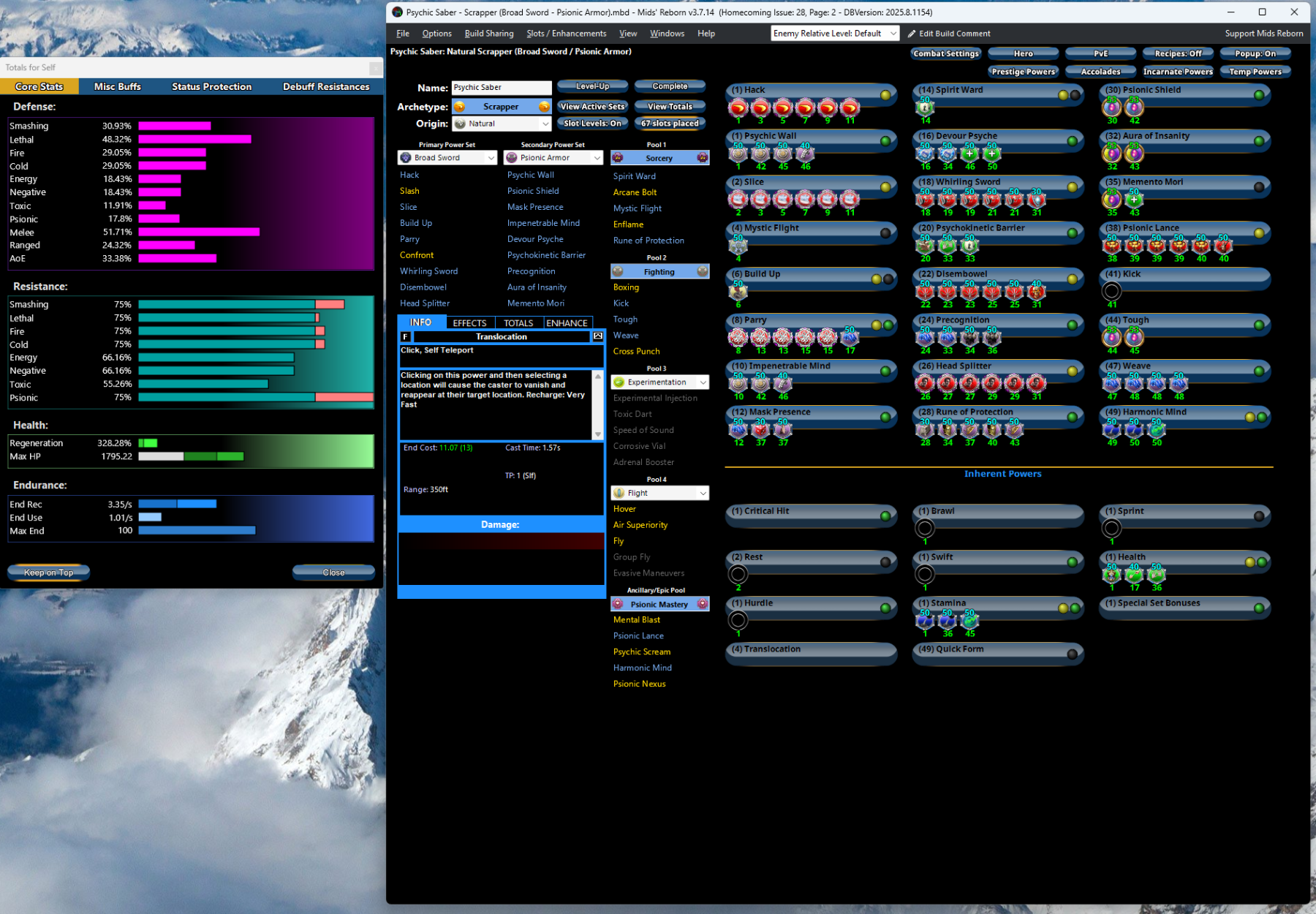Open the Build Sharing menu
1316x914 pixels.
pos(488,34)
